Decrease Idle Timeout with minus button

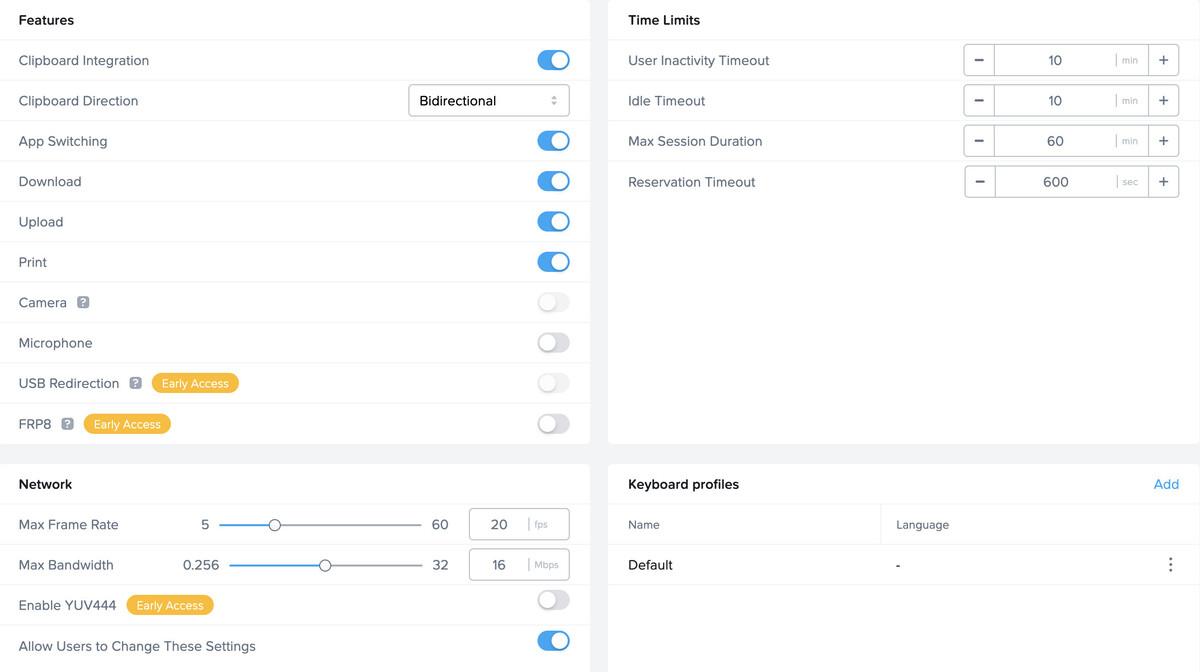979,101
